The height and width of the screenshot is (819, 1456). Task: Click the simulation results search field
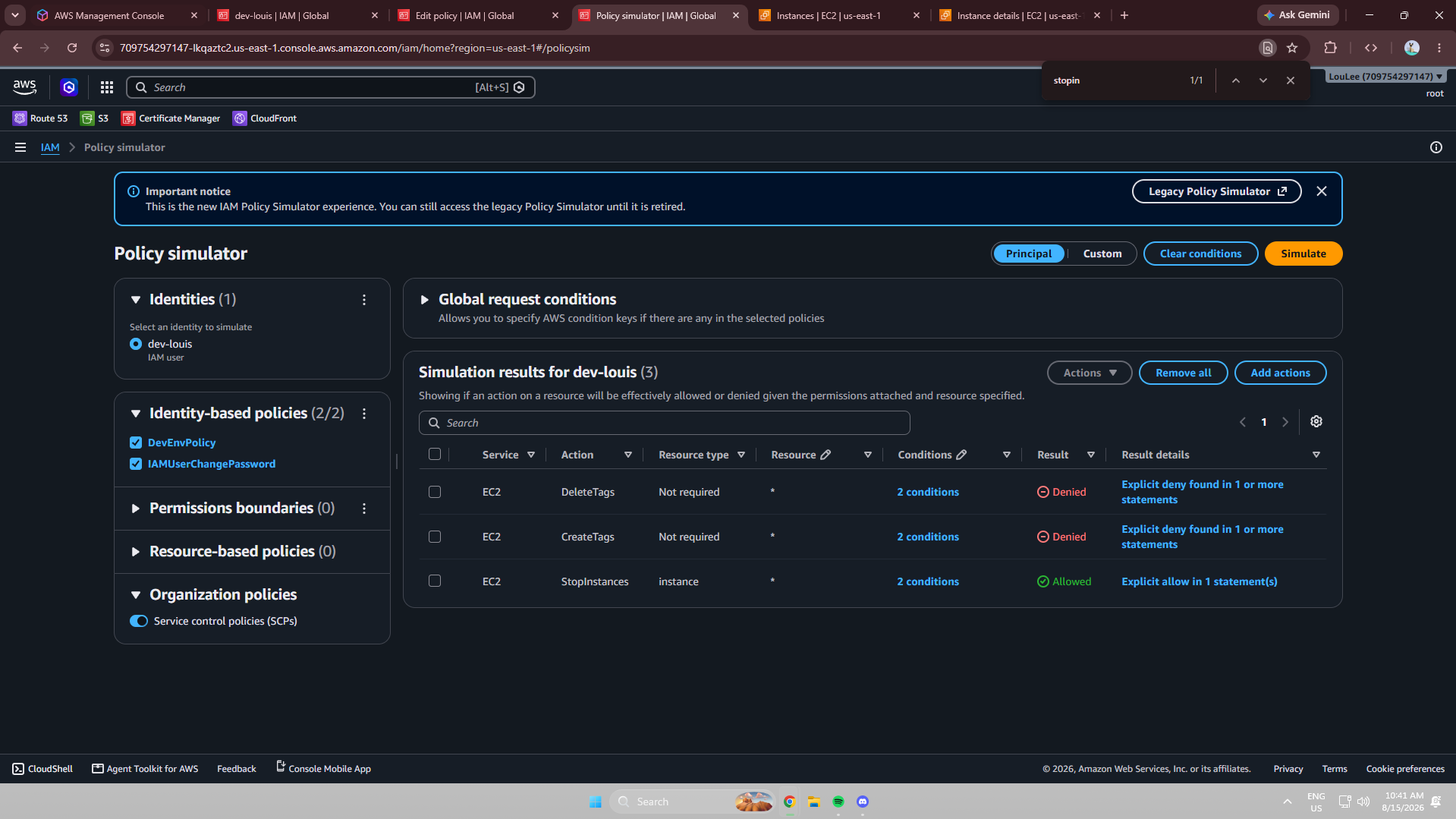[x=664, y=423]
